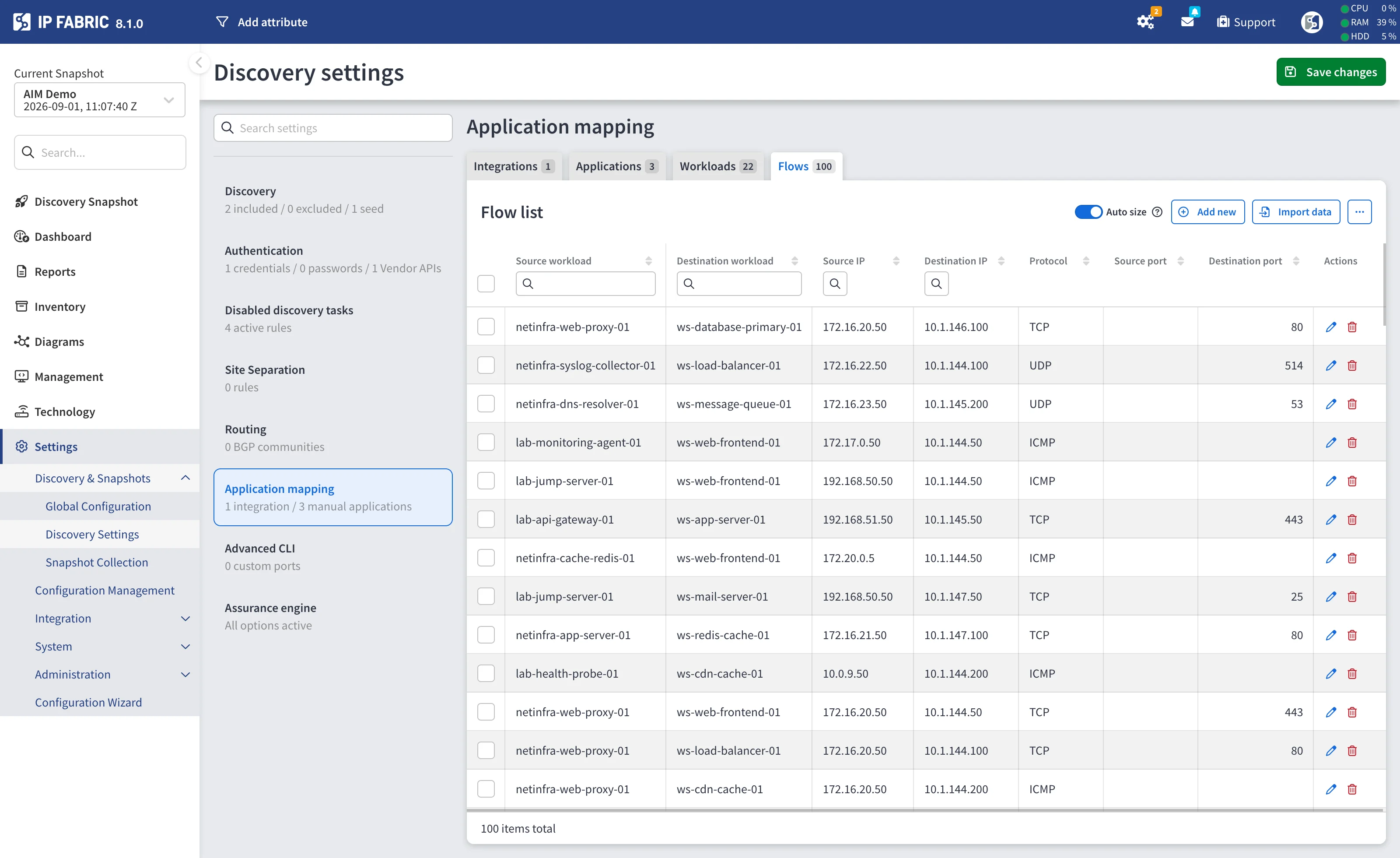Screen dimensions: 1400x858
Task: Open the mail notifications icon
Action: 1188,21
